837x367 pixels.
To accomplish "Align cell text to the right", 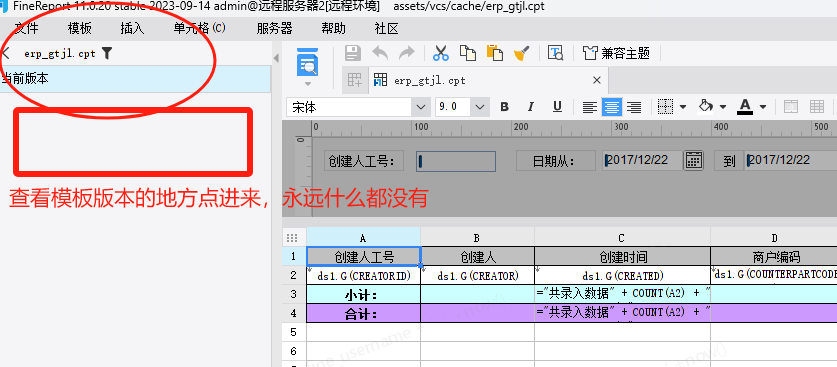I will tap(634, 107).
